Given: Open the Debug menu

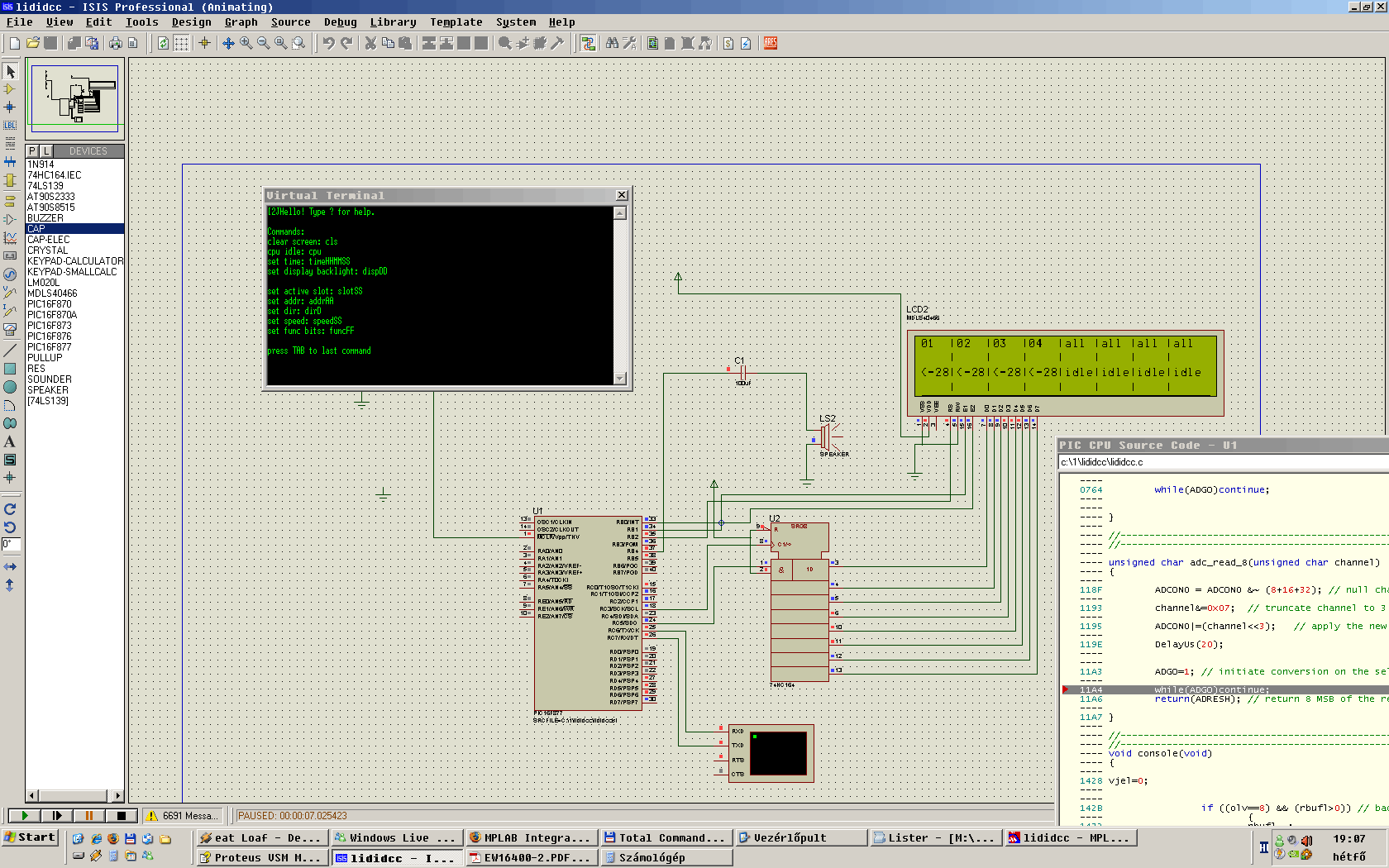Looking at the screenshot, I should pos(340,22).
